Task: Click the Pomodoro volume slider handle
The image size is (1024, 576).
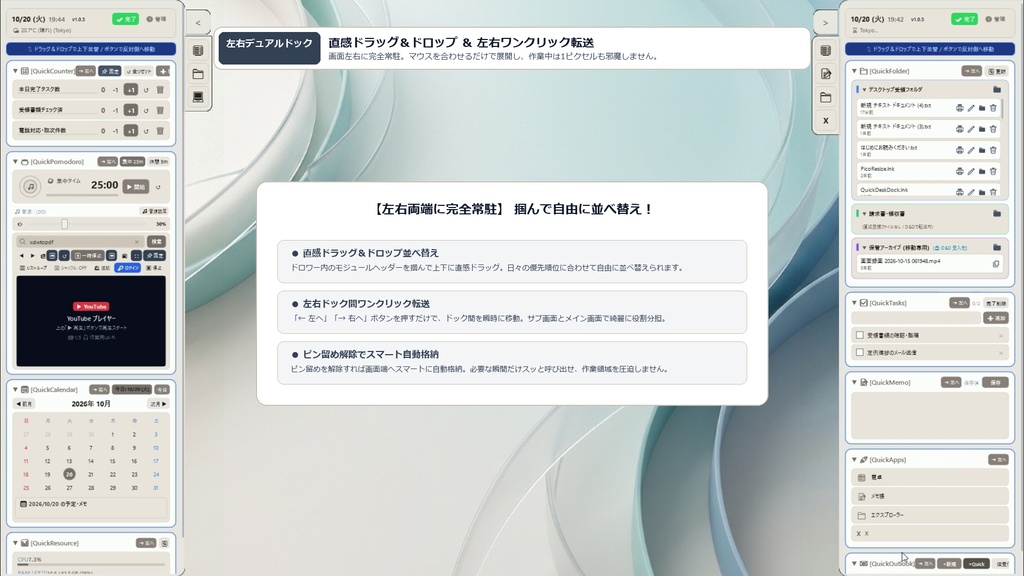Action: click(65, 224)
